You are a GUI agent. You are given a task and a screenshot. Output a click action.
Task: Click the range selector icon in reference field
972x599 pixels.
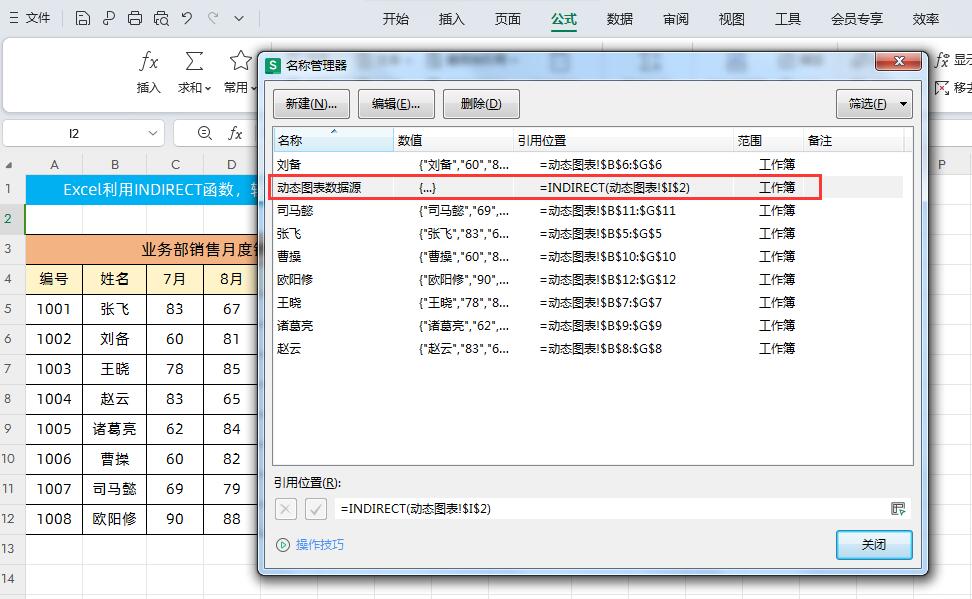tap(897, 509)
